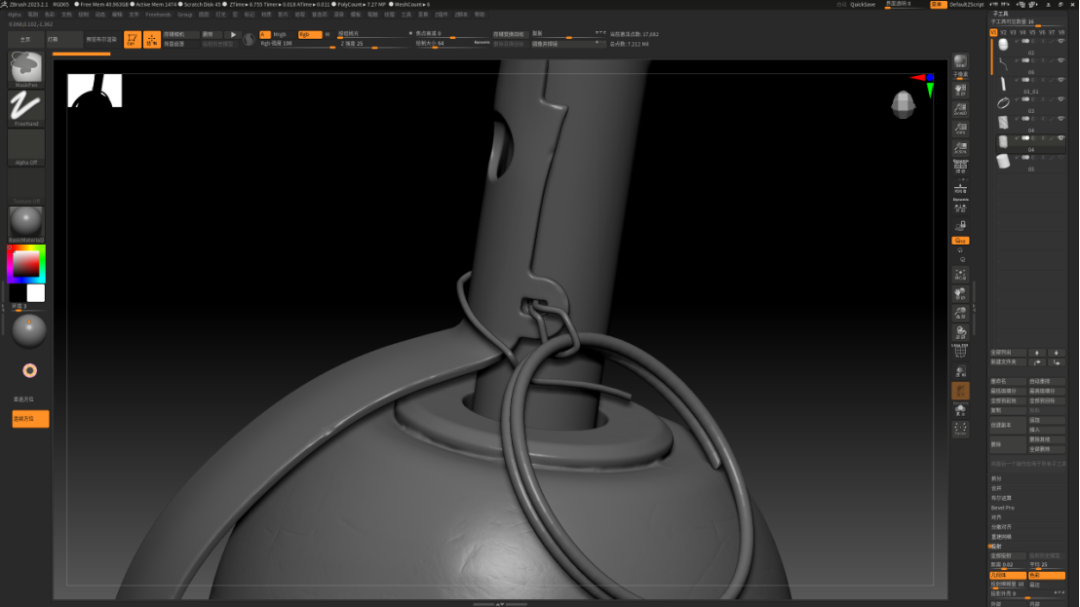Open the FreeHand stroke selector

26,107
